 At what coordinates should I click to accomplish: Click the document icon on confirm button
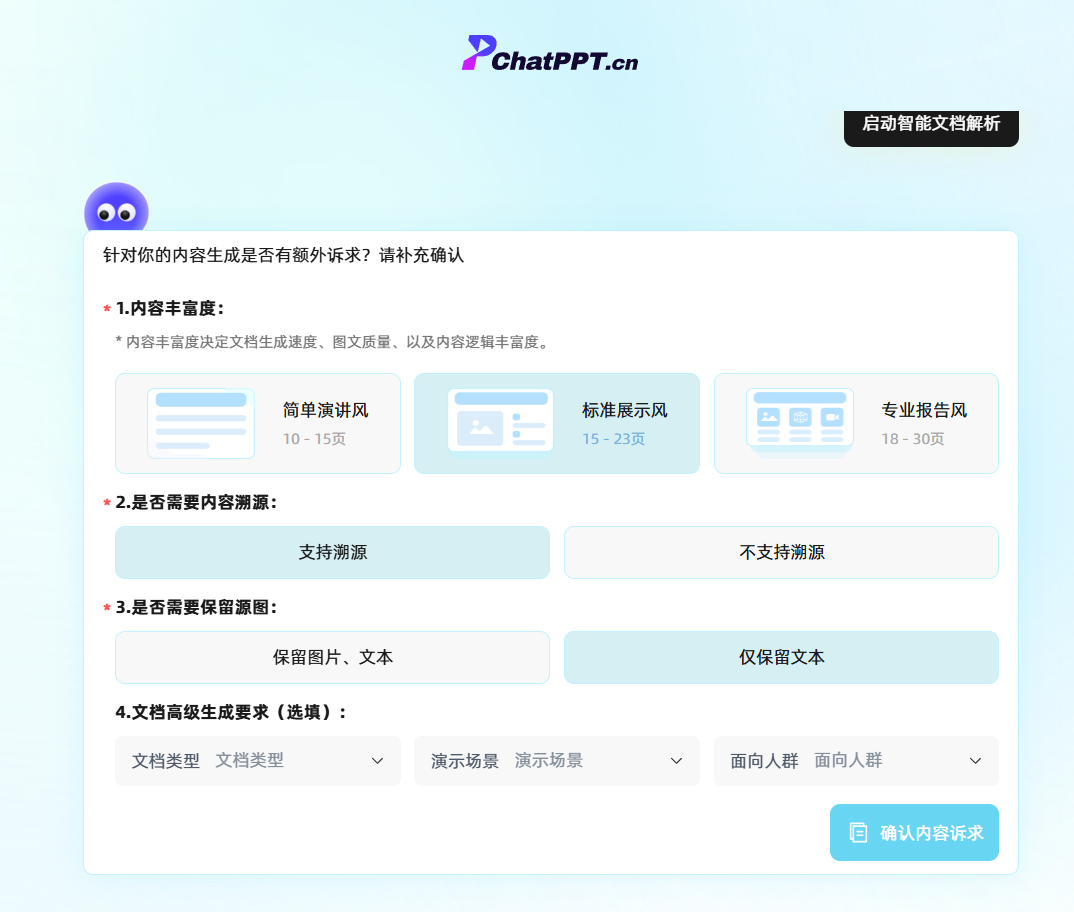tap(858, 832)
